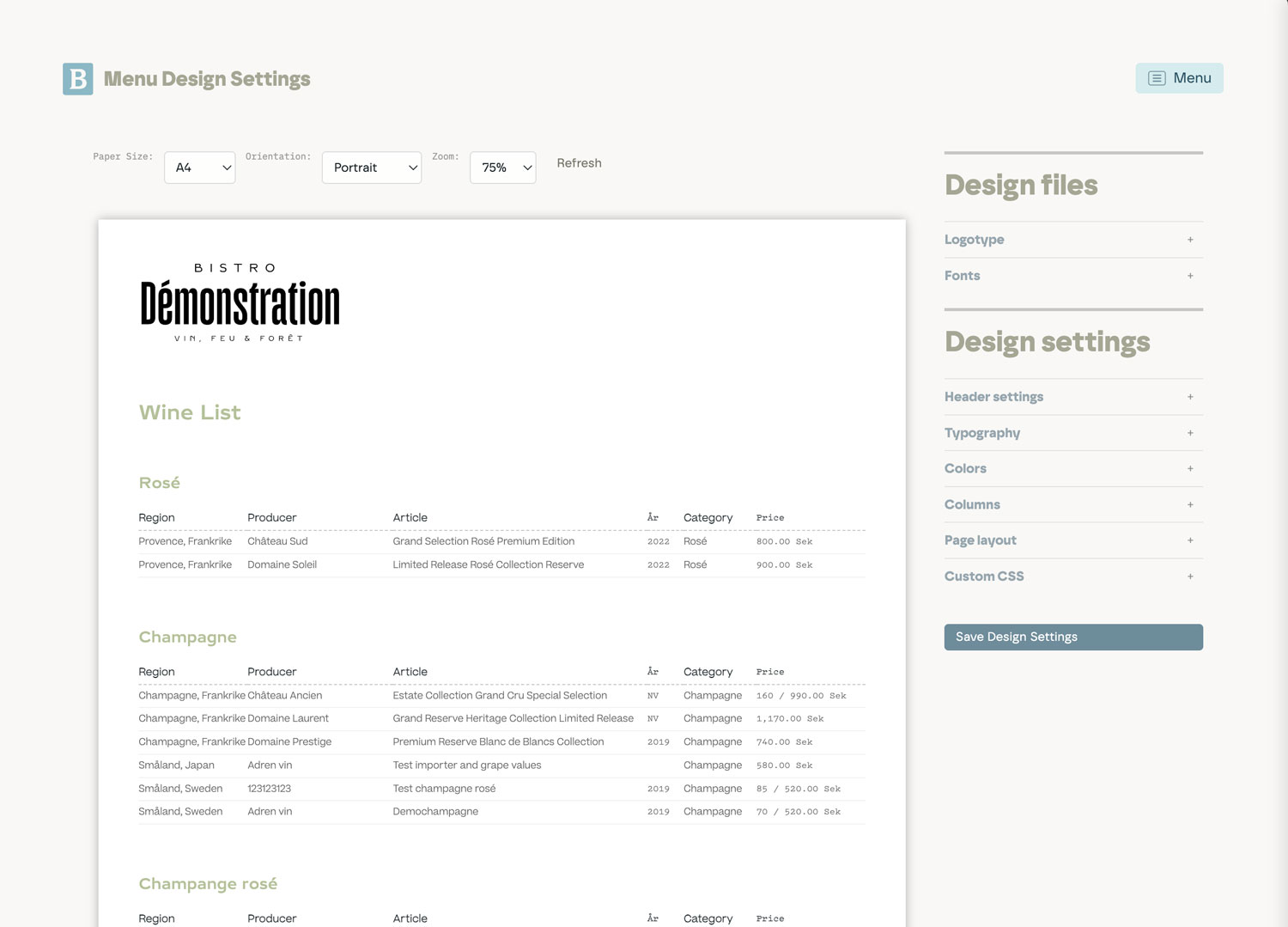
Task: Open the Paper Size dropdown
Action: tap(200, 168)
